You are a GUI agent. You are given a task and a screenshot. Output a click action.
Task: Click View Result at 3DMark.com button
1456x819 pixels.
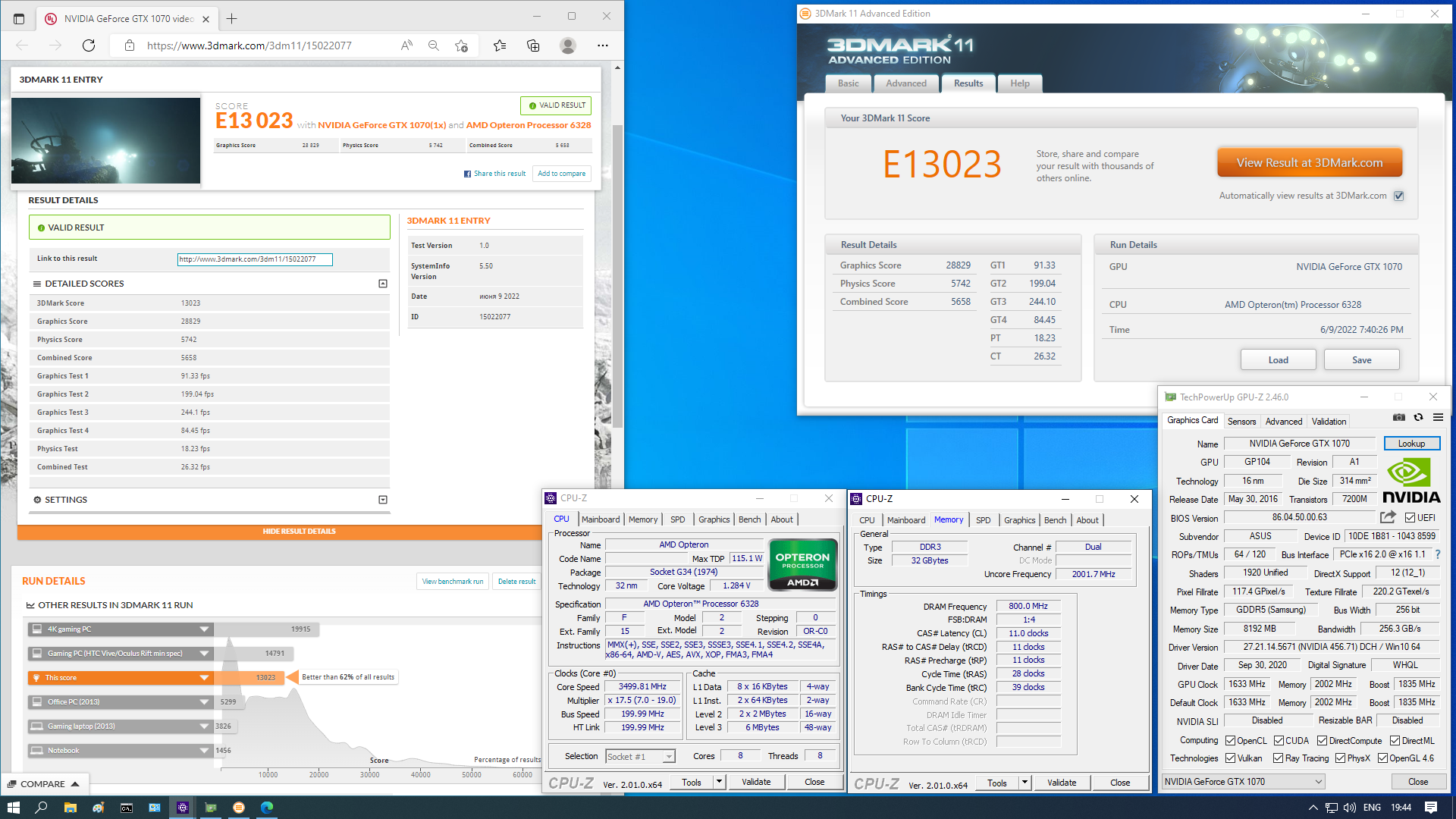tap(1310, 163)
